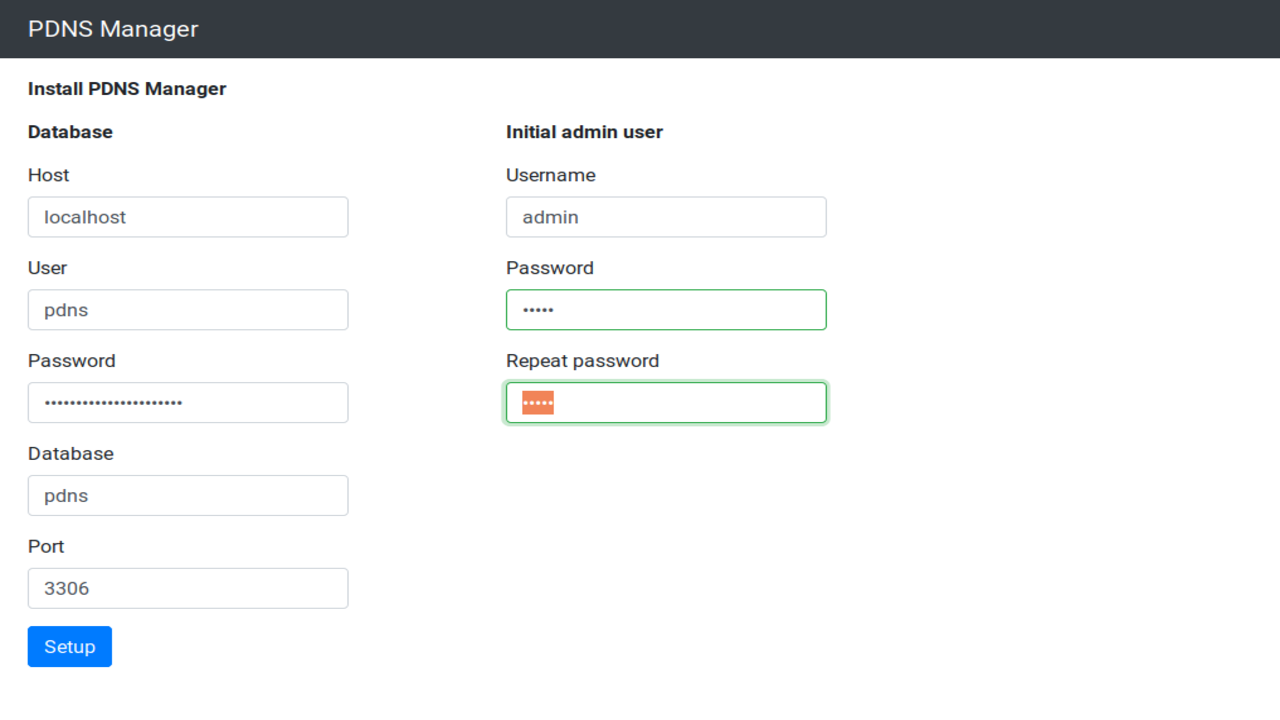
Task: Select the database Password input field
Action: click(x=188, y=403)
